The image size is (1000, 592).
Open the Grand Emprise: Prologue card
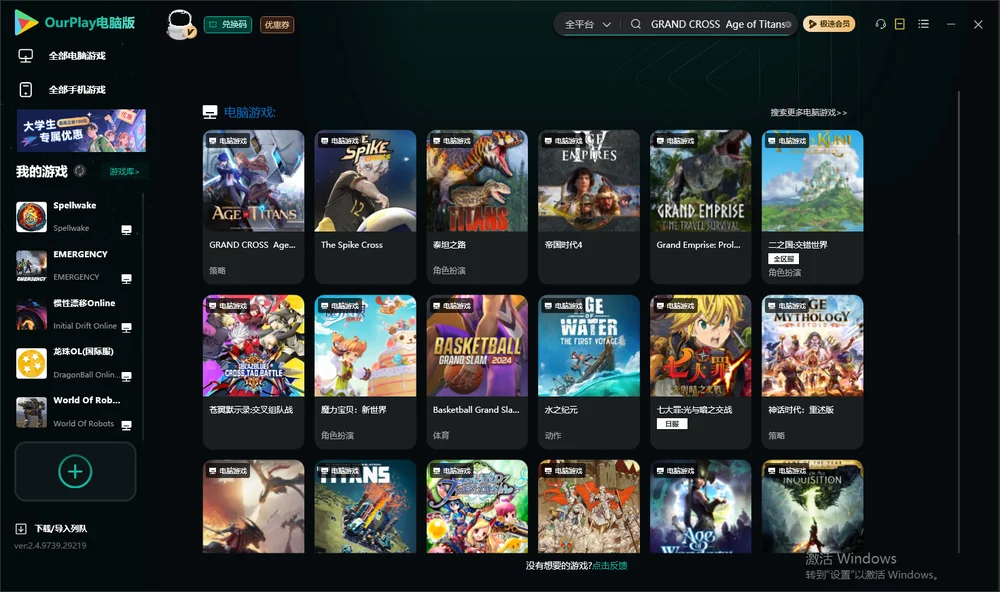click(x=700, y=207)
